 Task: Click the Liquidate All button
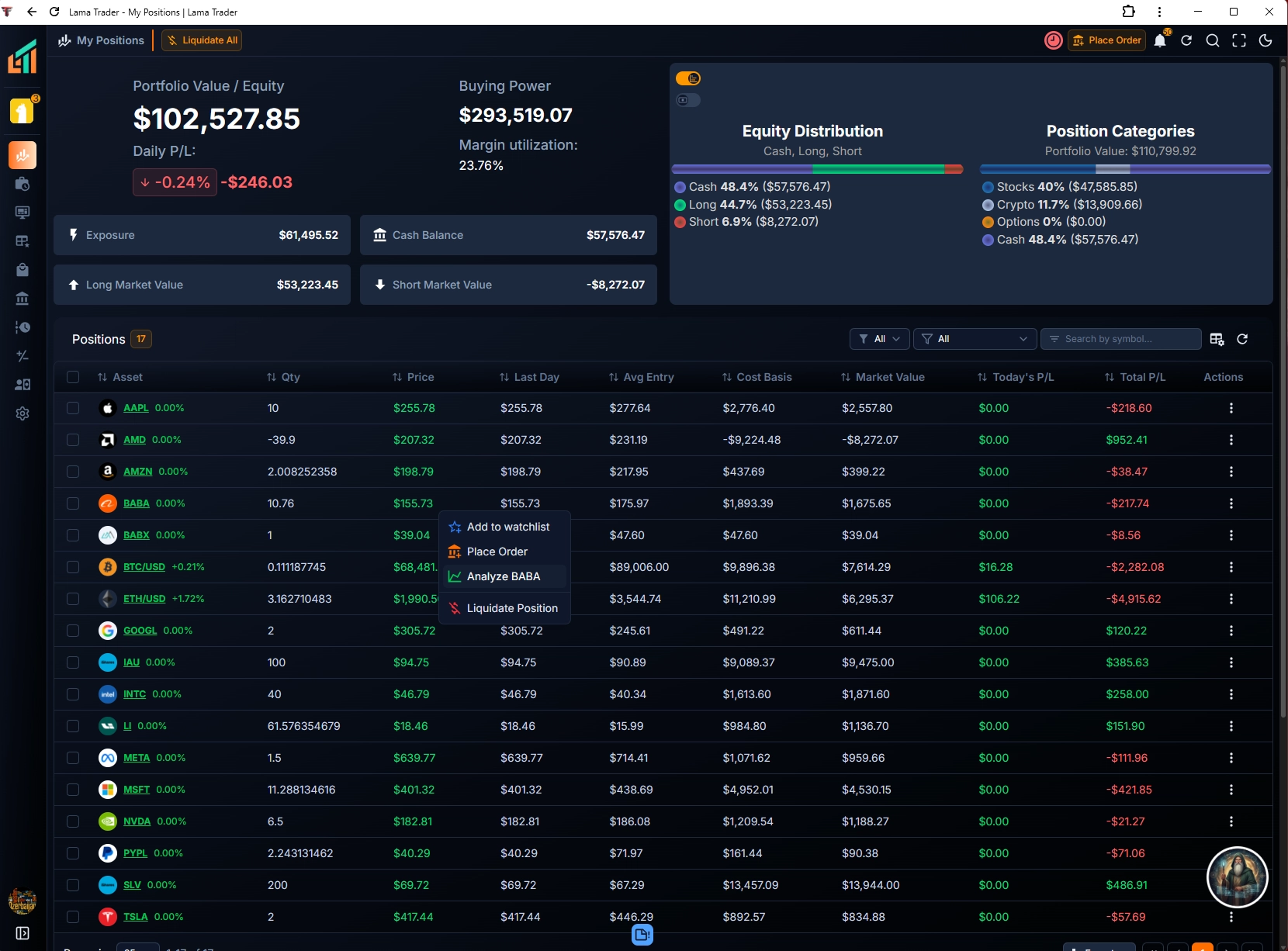pos(202,40)
